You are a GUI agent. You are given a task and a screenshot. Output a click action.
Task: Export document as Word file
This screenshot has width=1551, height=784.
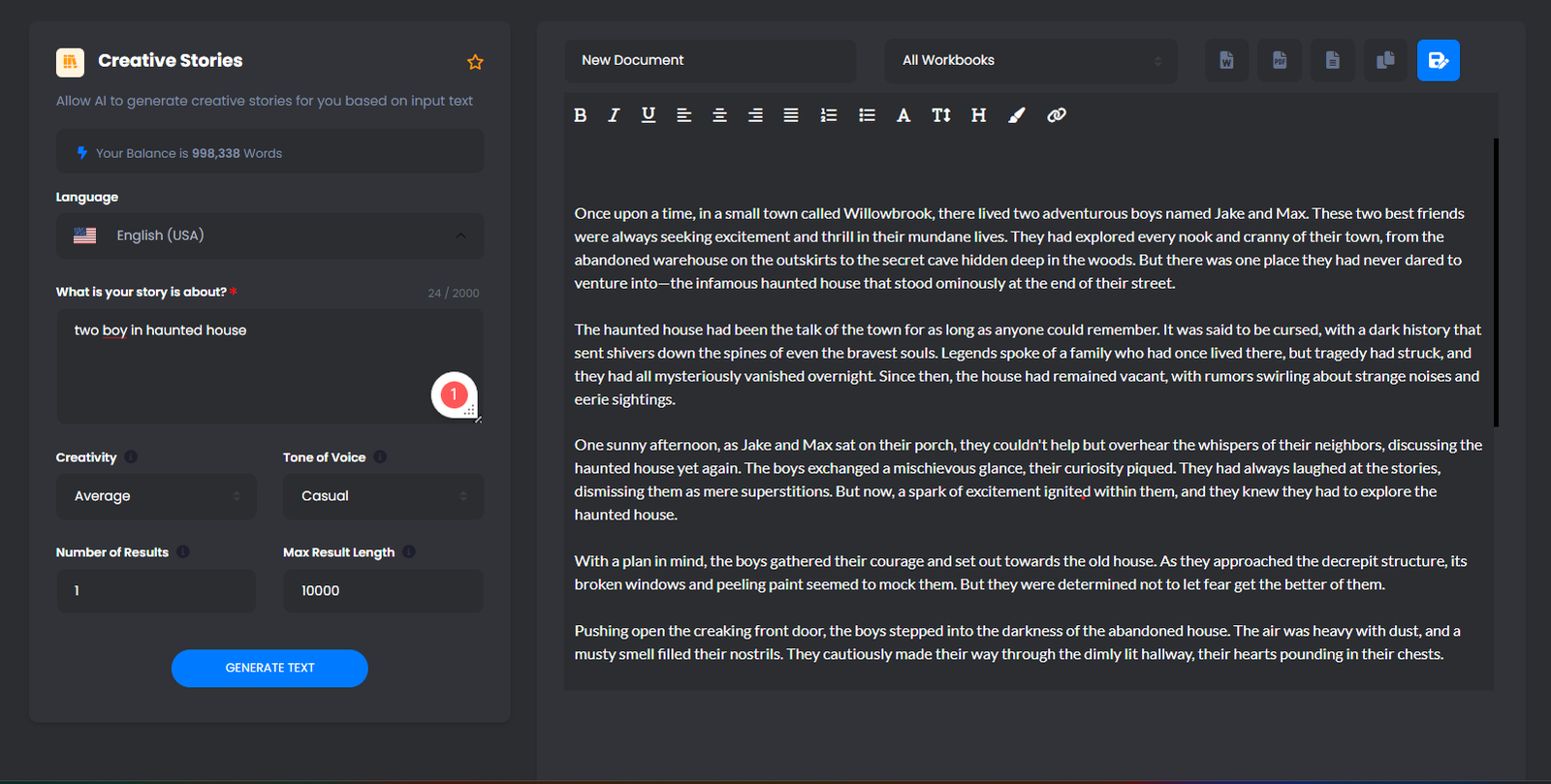1226,60
